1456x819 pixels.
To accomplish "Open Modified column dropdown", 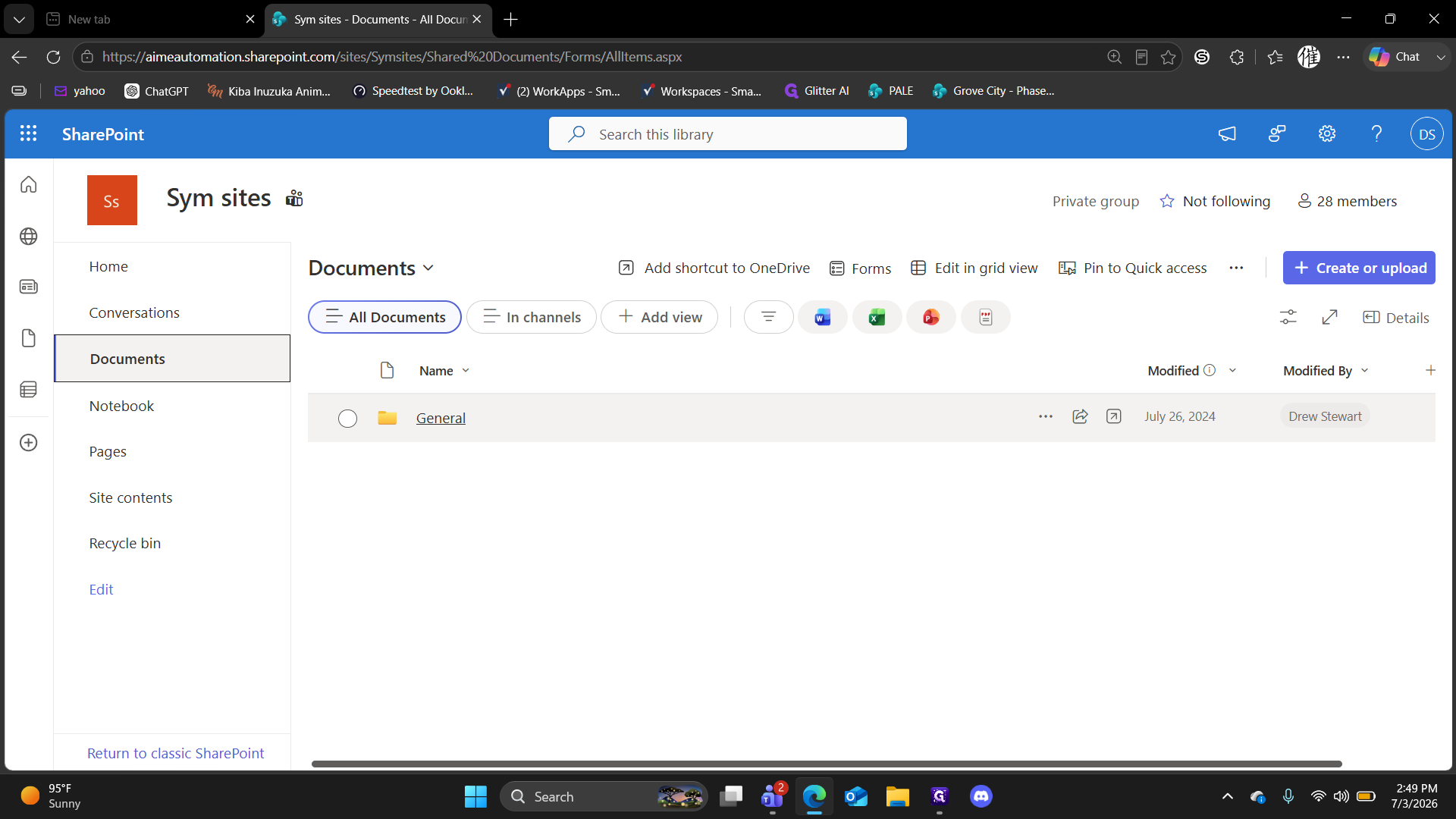I will pos(1232,371).
